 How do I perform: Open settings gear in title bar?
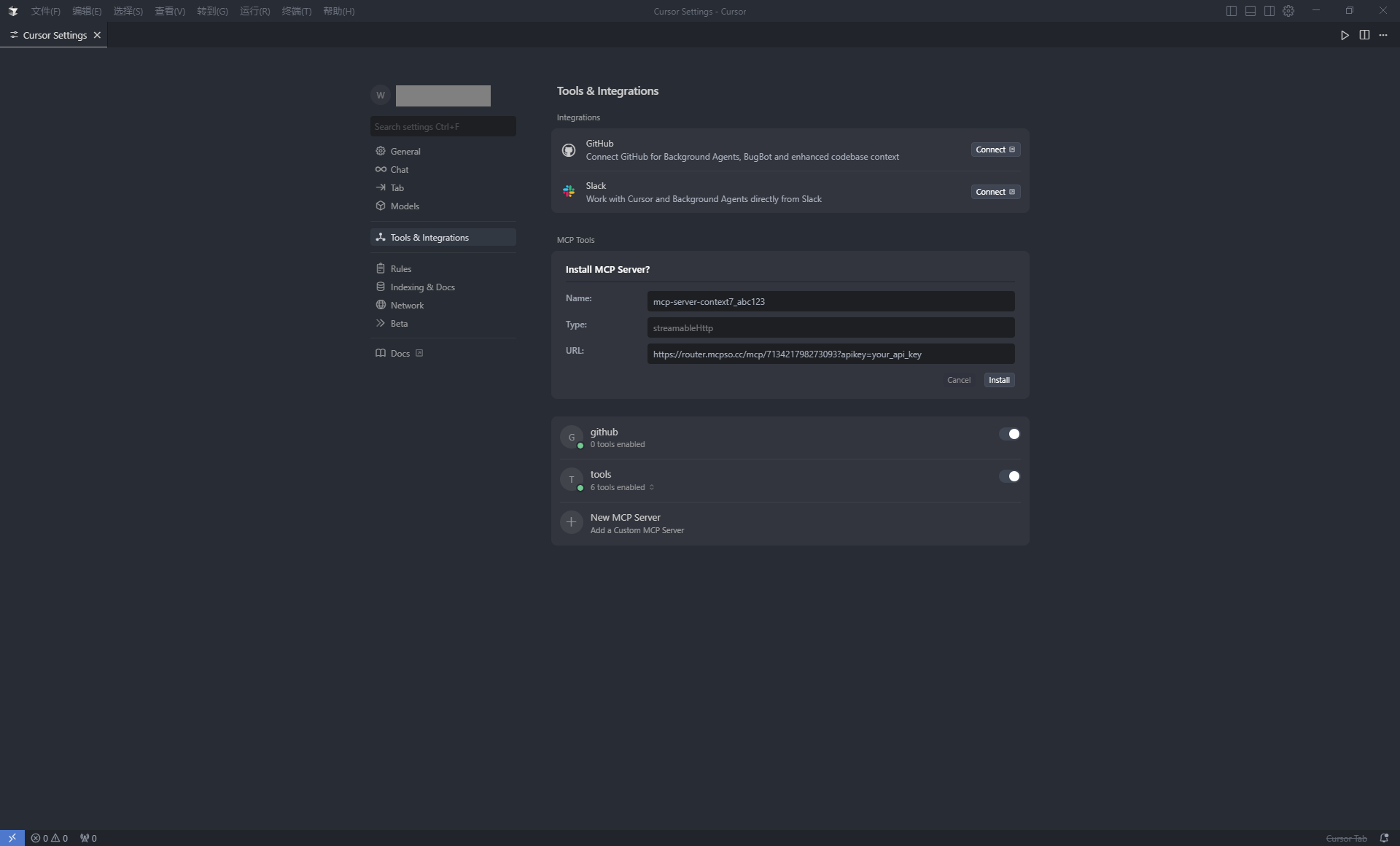(x=1288, y=11)
